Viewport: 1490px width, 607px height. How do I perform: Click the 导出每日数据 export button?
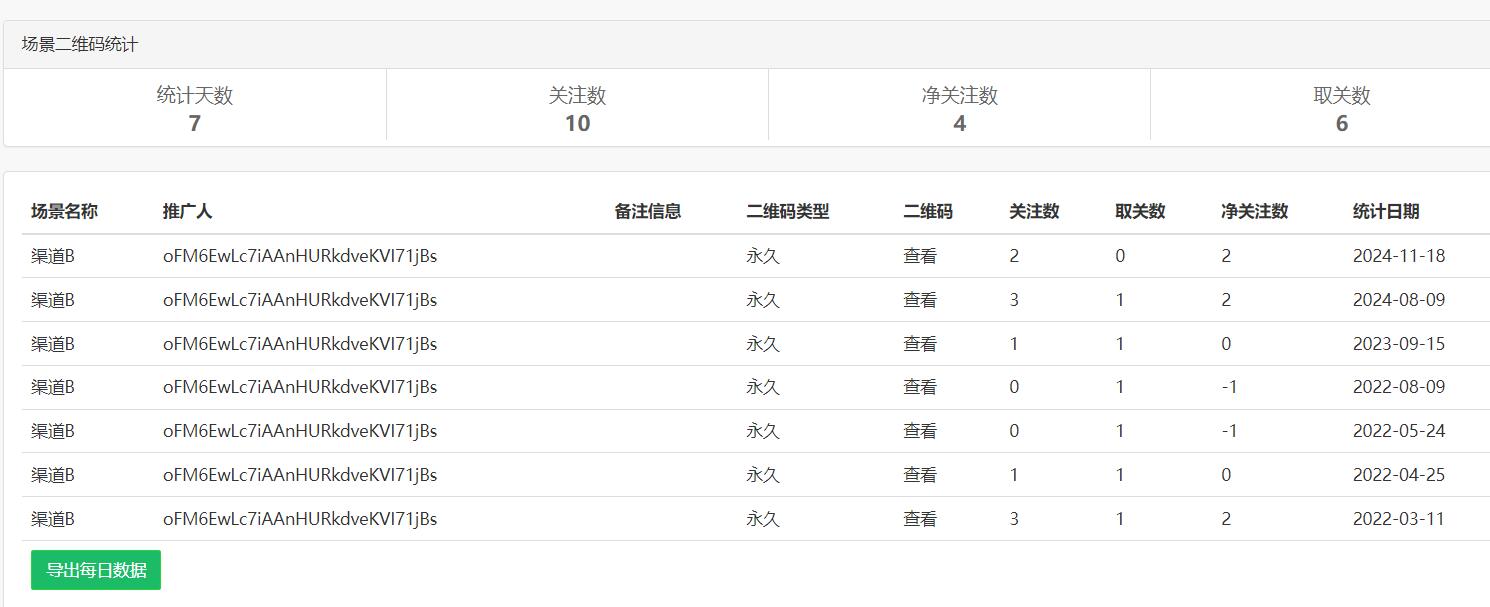coord(96,570)
